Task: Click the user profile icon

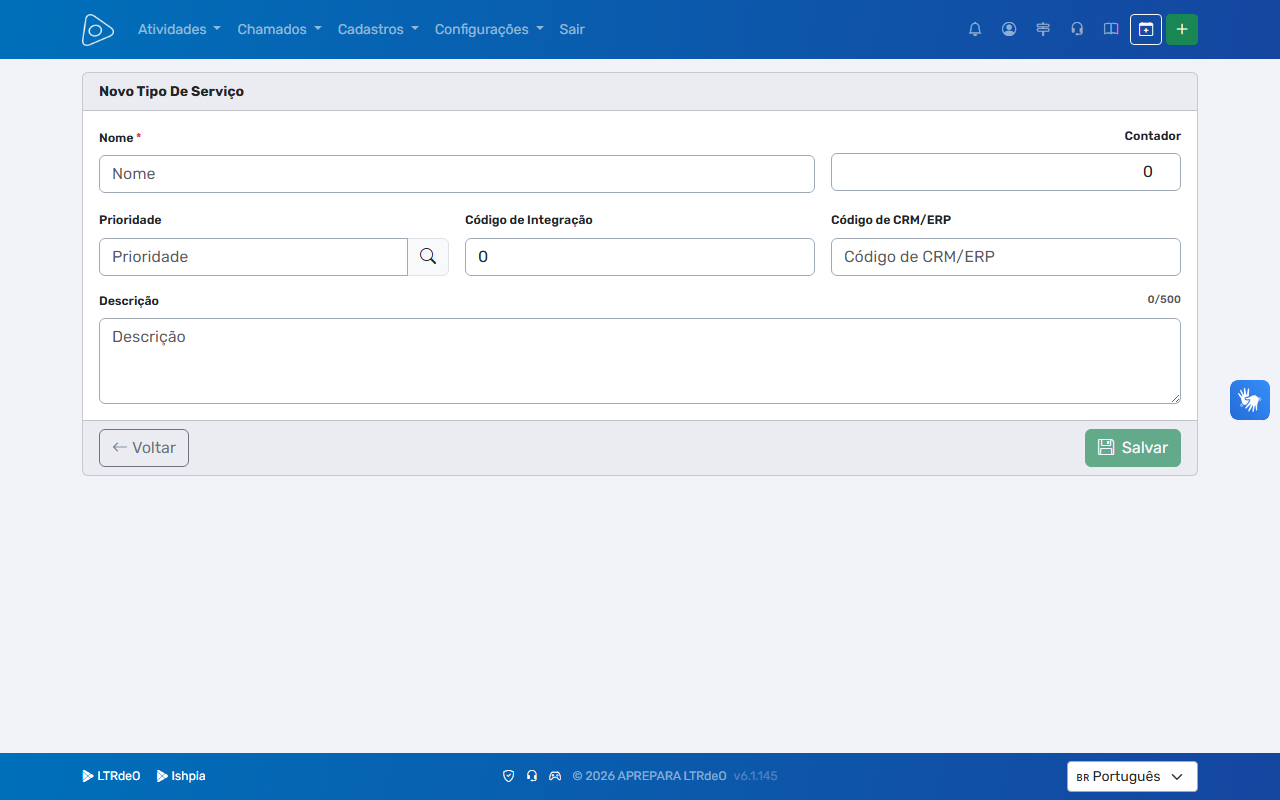Action: [x=1009, y=29]
